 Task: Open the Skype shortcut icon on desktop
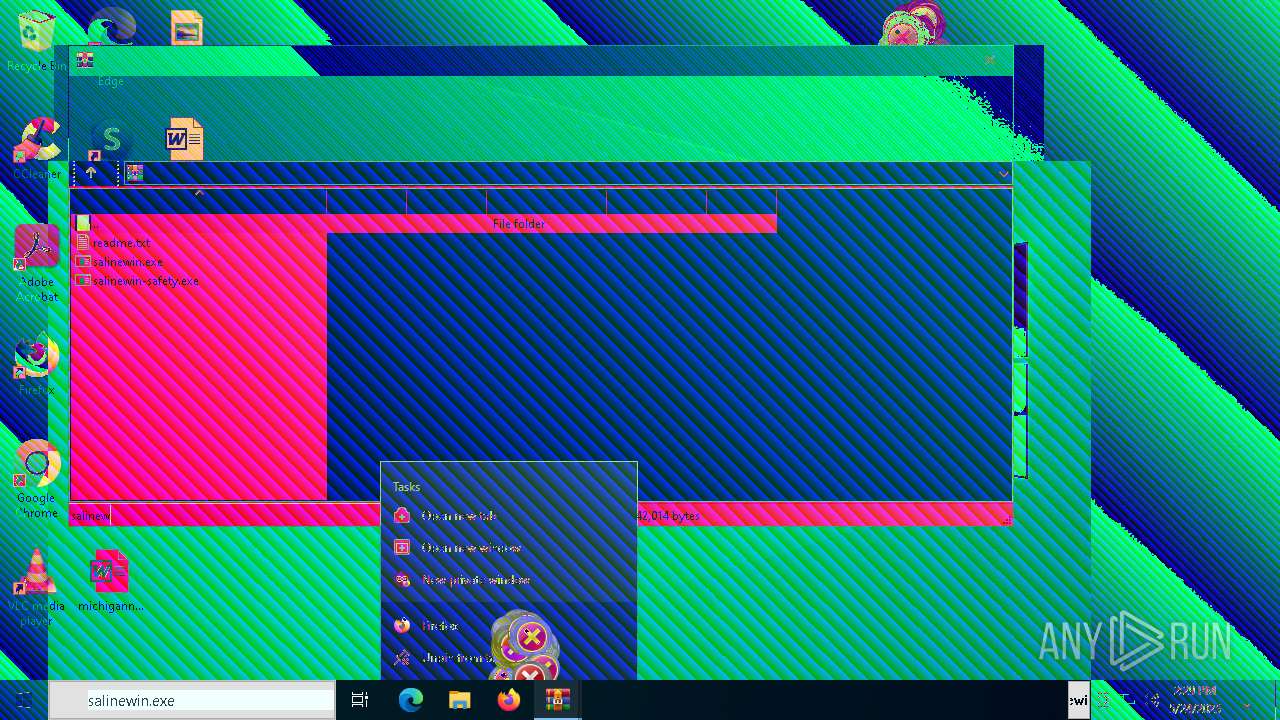pyautogui.click(x=111, y=139)
